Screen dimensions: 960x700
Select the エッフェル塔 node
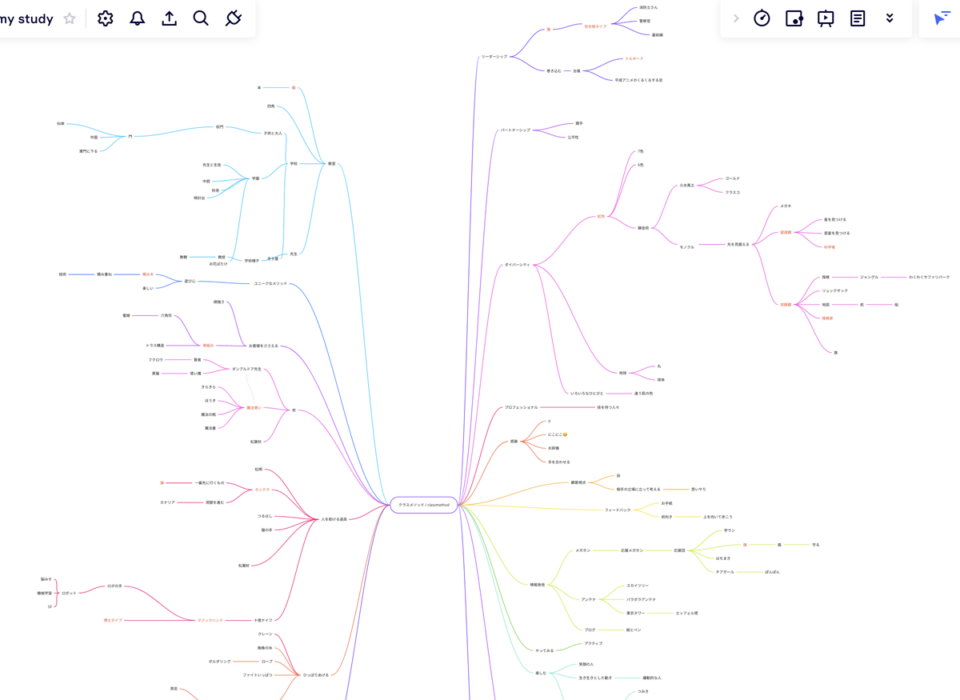(687, 613)
